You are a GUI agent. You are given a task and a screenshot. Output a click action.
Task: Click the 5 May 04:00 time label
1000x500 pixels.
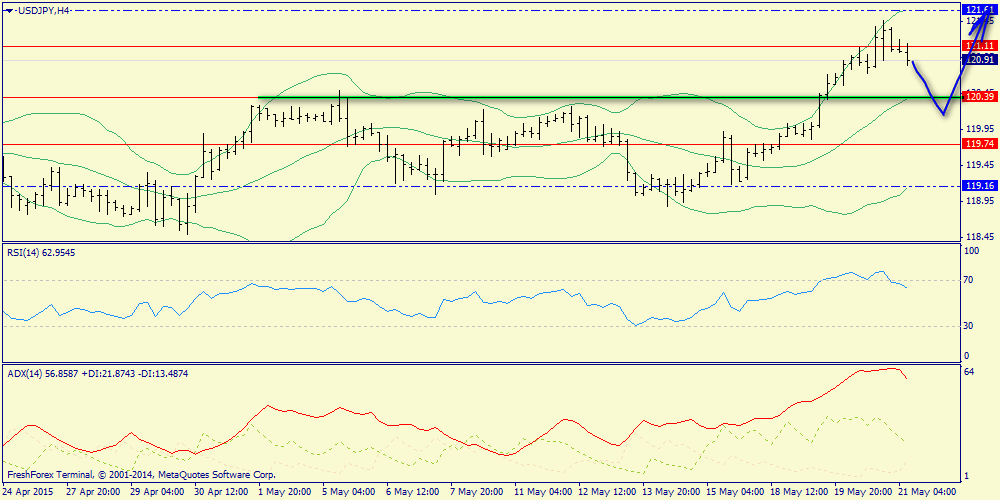pyautogui.click(x=347, y=492)
